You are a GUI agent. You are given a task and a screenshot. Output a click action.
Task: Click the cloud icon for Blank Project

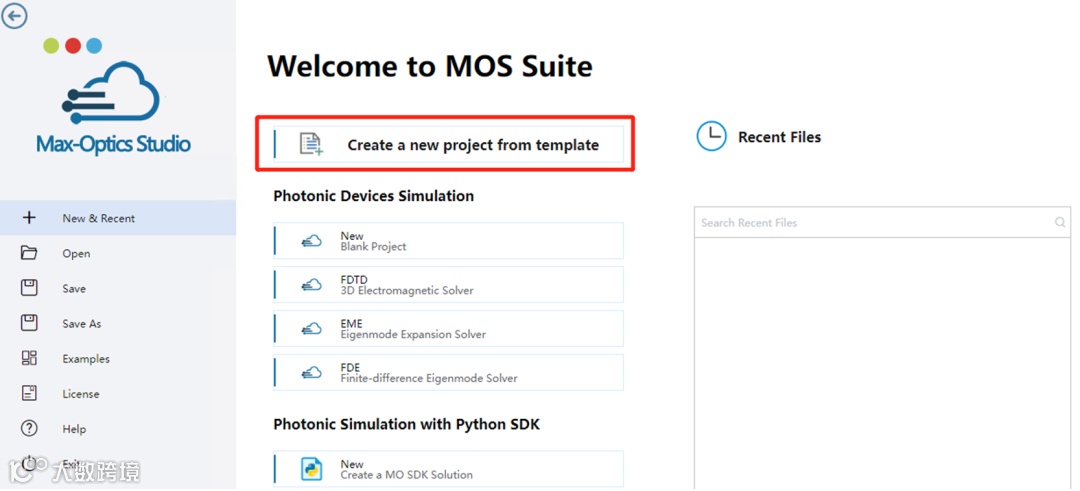coord(311,241)
